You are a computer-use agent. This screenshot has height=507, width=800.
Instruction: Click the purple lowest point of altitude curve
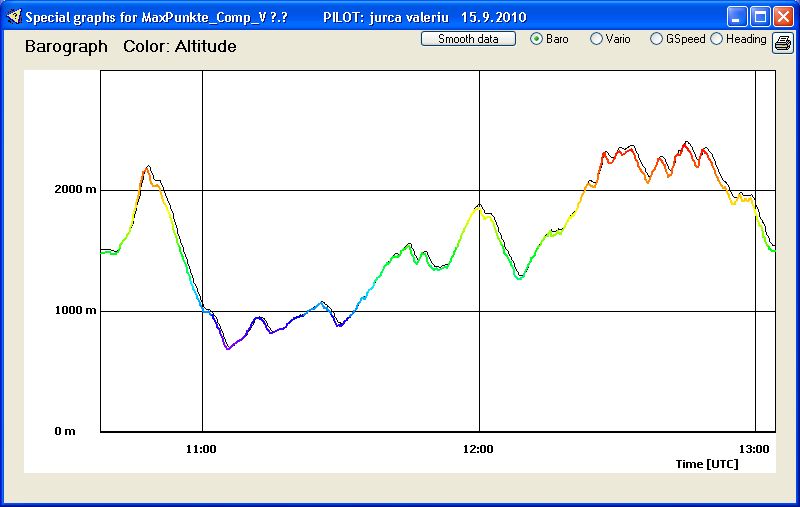coord(228,348)
